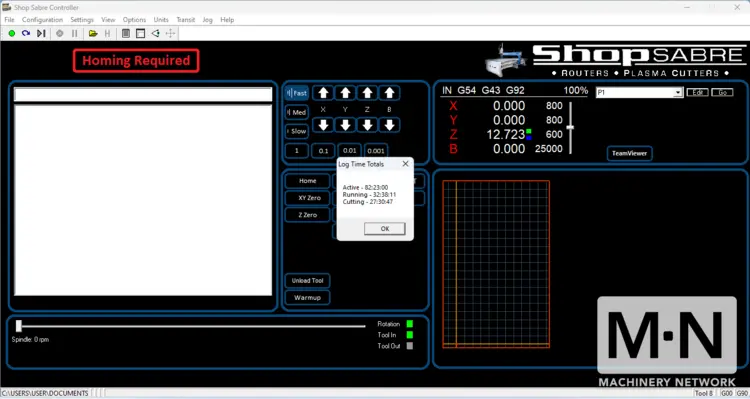This screenshot has width=750, height=399.
Task: Set jog increment to 0.1
Action: [323, 151]
